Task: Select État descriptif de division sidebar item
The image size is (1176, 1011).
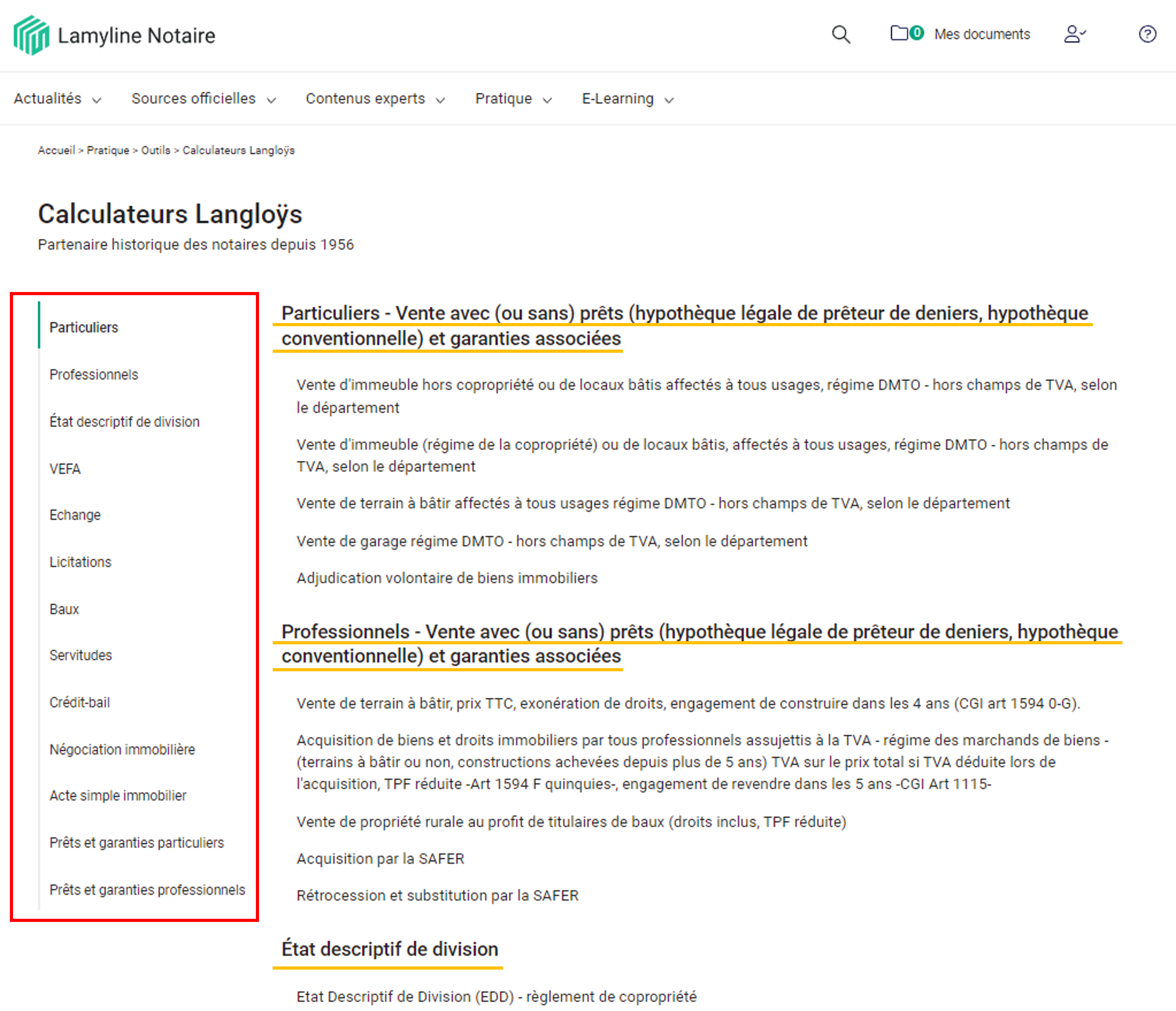Action: (x=124, y=422)
